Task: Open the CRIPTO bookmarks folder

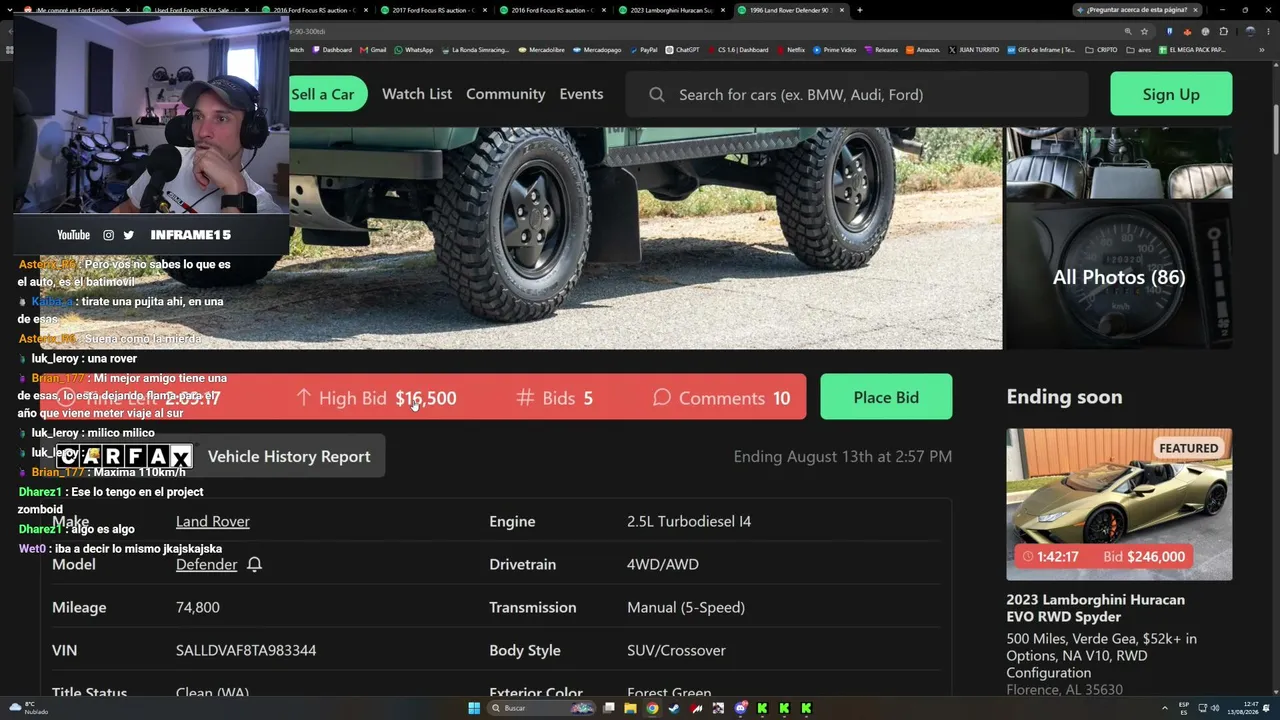Action: (1101, 50)
